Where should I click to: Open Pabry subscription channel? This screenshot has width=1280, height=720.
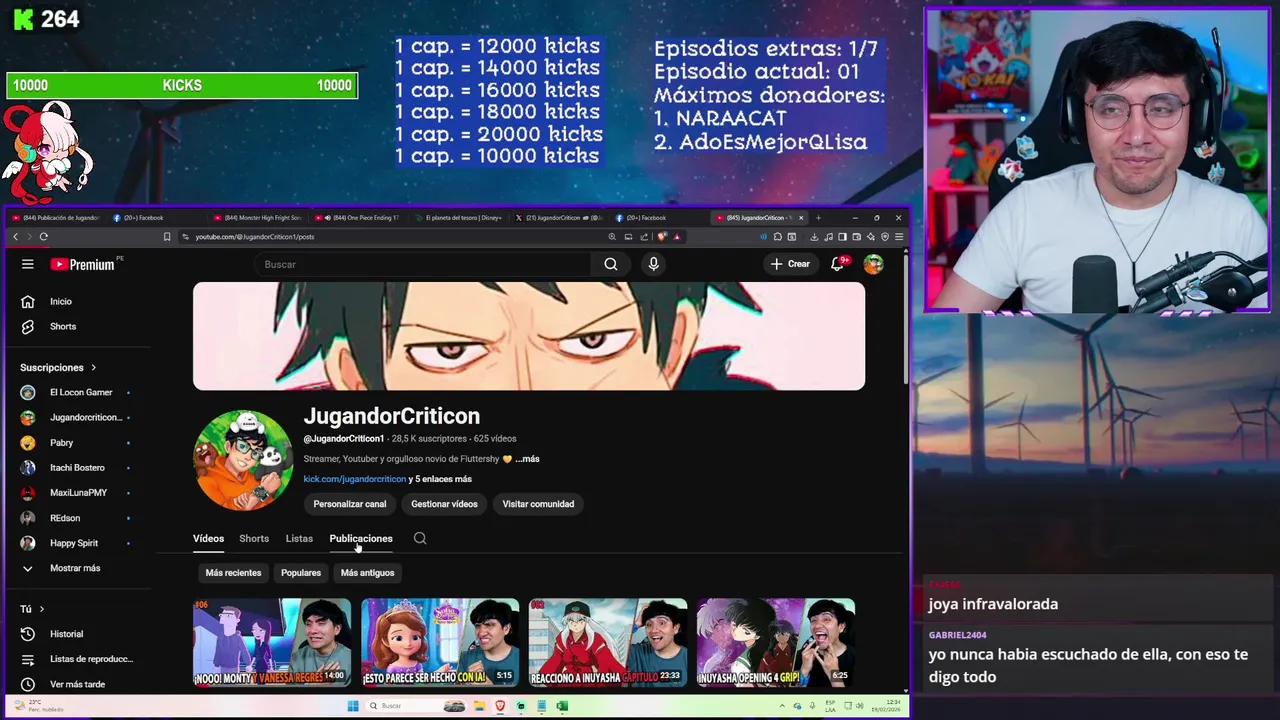[61, 442]
